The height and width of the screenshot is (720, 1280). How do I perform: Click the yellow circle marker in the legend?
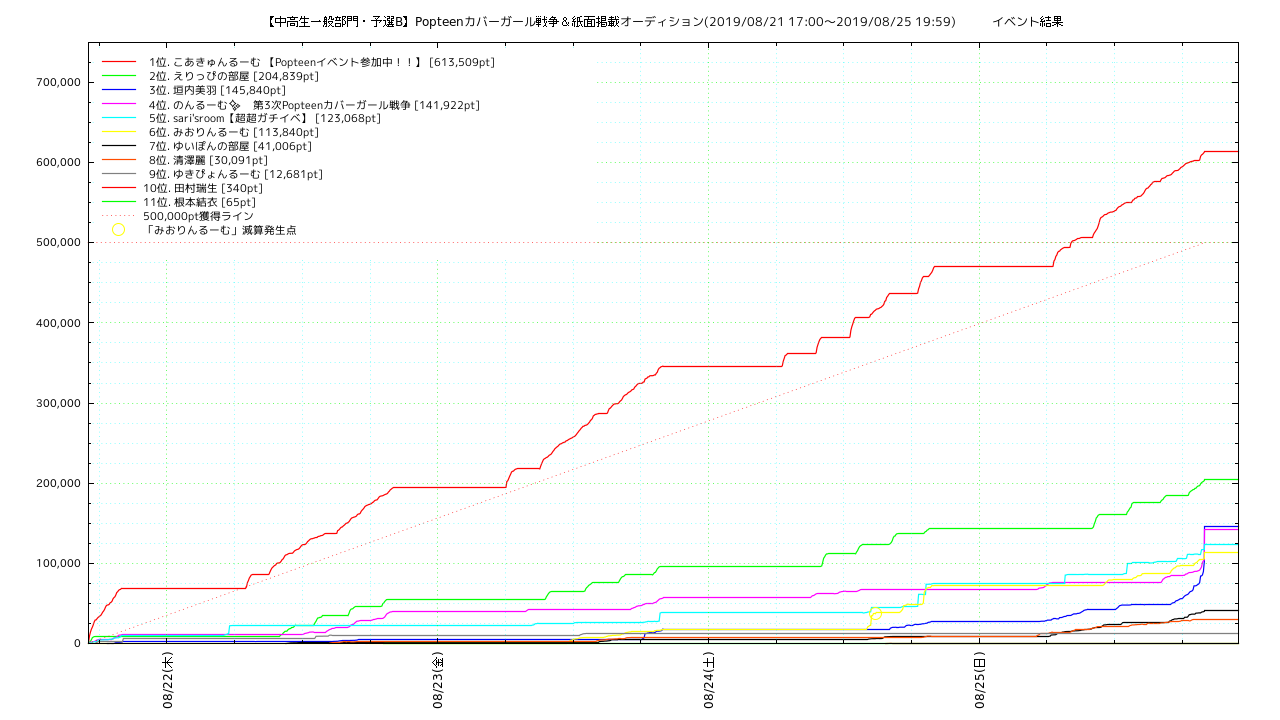[118, 230]
